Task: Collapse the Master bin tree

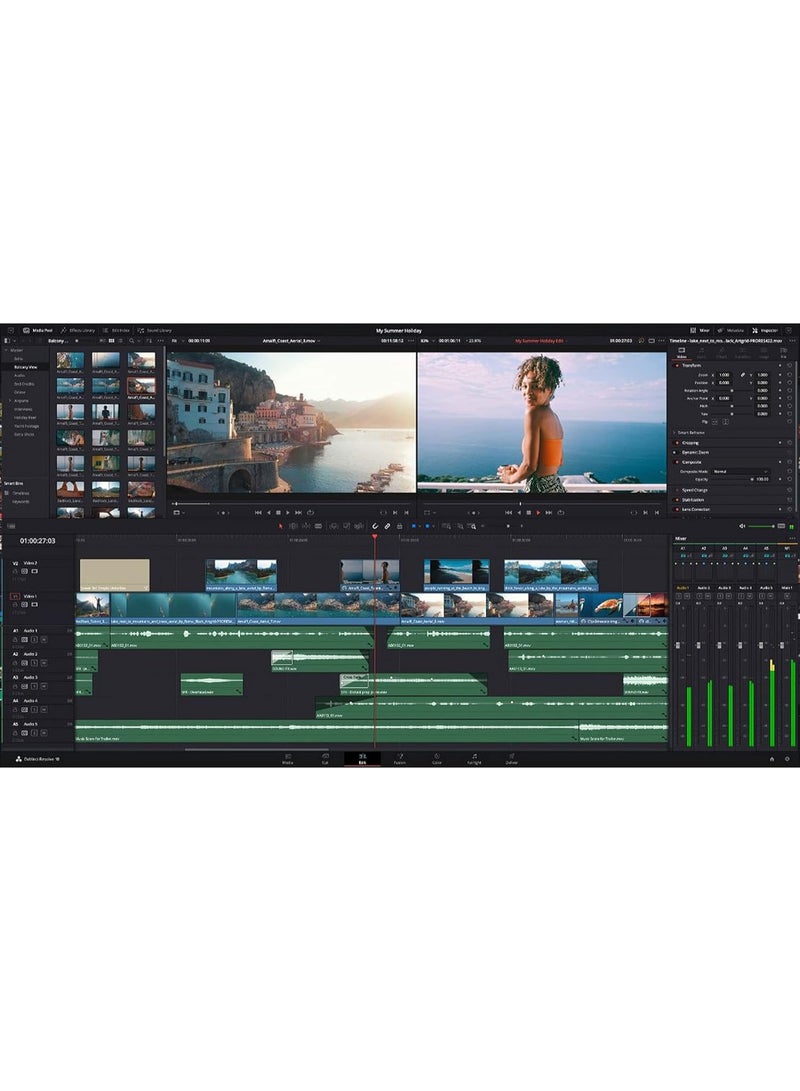Action: pyautogui.click(x=6, y=350)
